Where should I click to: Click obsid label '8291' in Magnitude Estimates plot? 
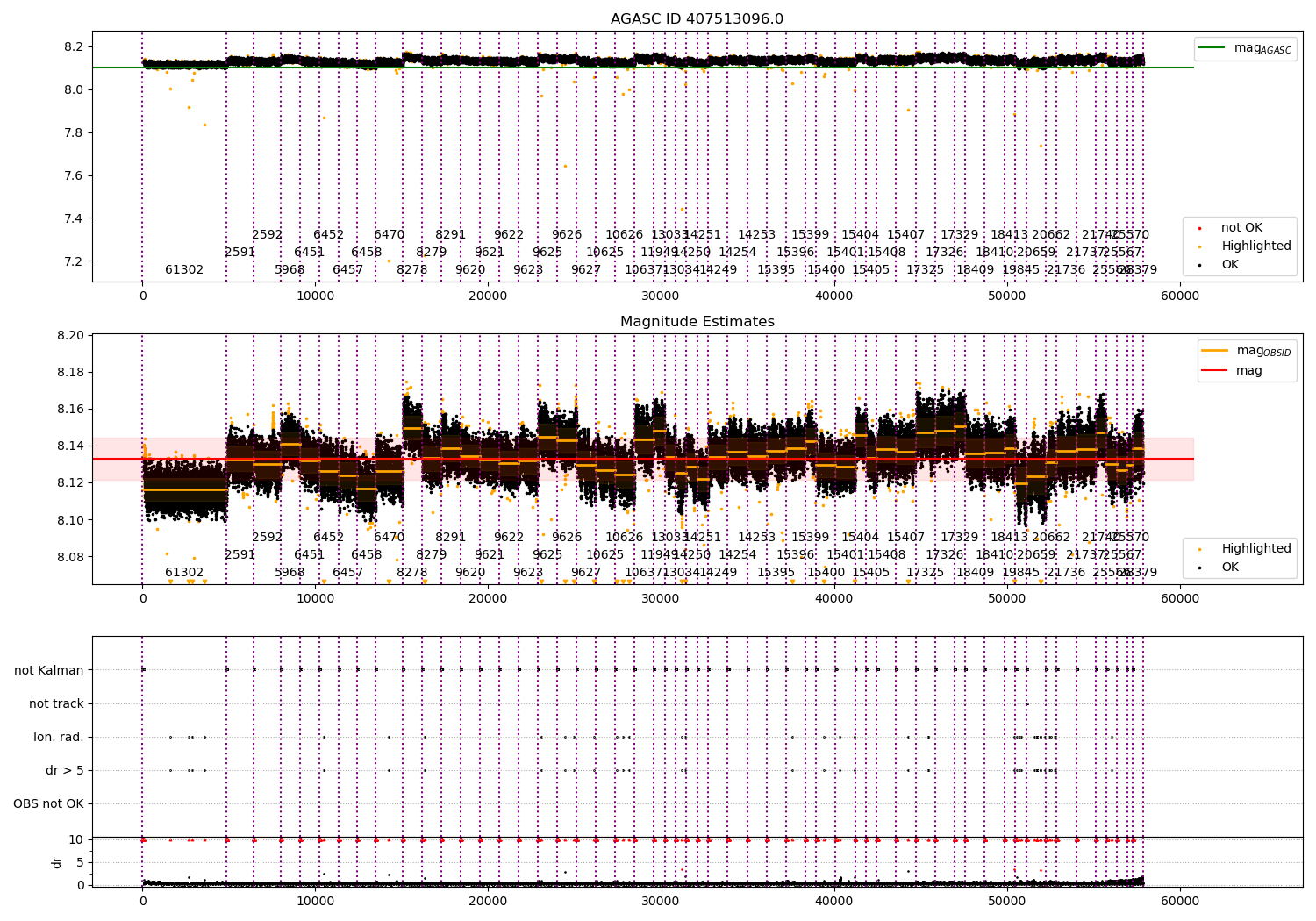point(450,538)
